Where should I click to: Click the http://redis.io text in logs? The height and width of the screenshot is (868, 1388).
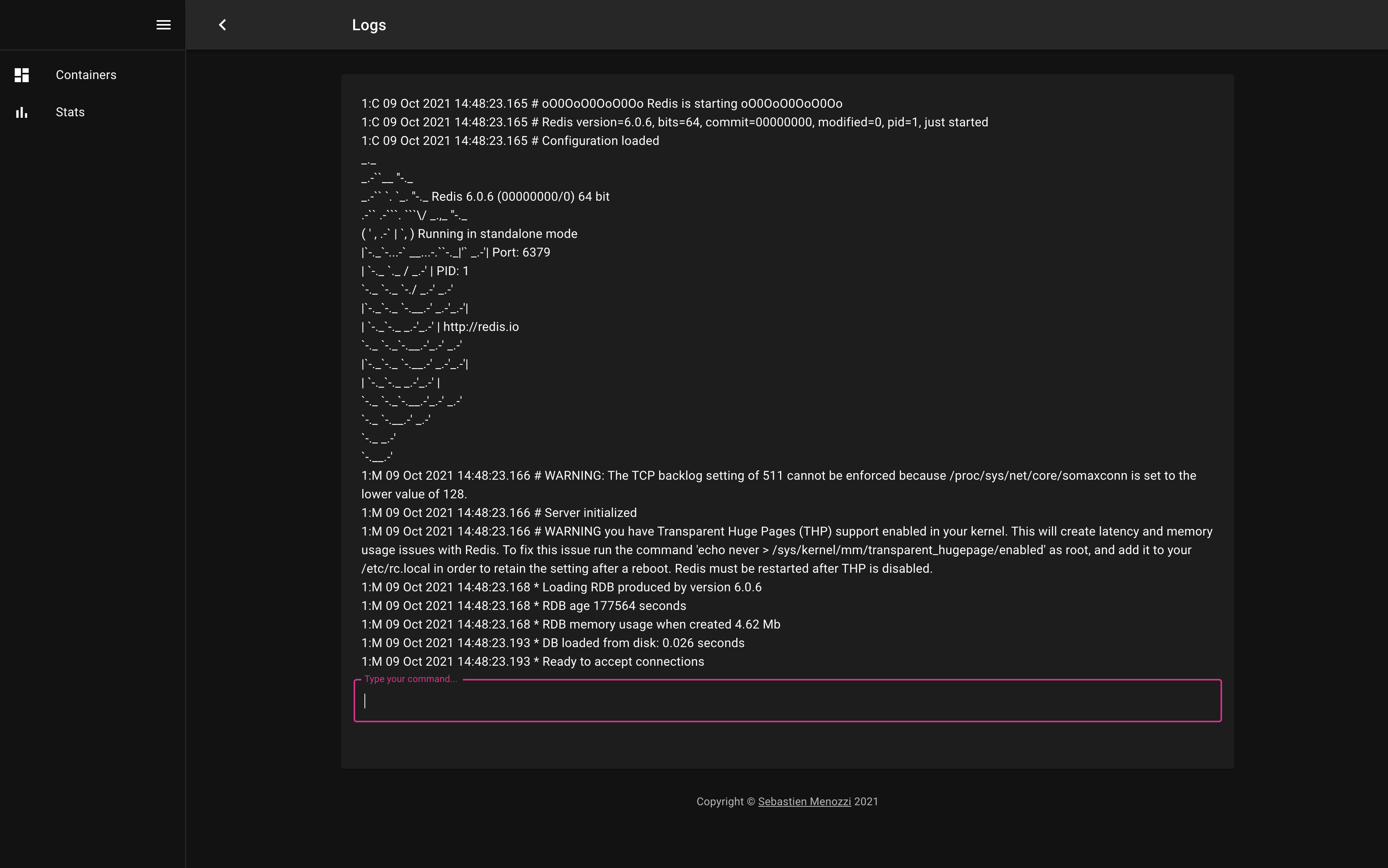[x=481, y=327]
